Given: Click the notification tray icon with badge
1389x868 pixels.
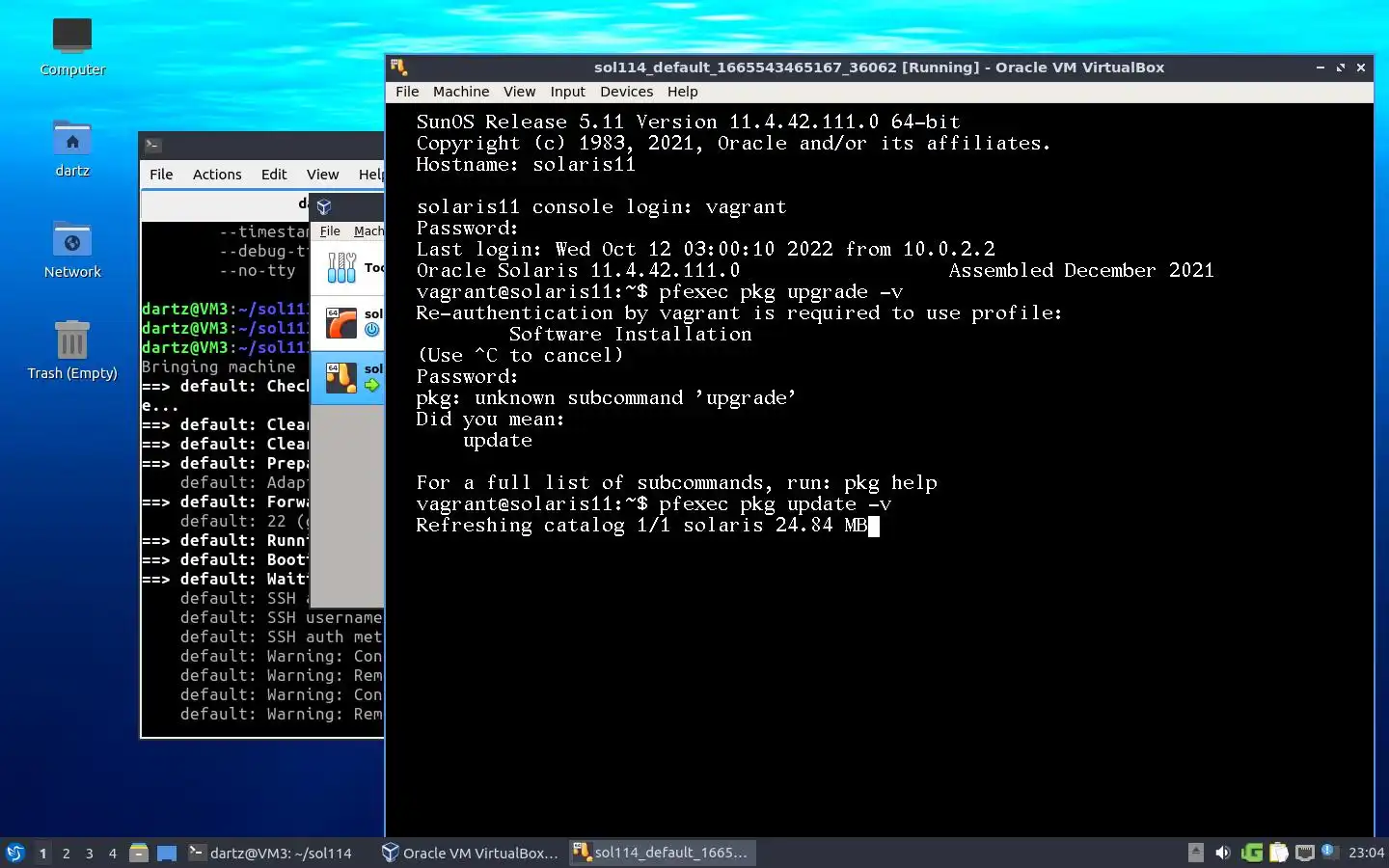Looking at the screenshot, I should [1329, 852].
